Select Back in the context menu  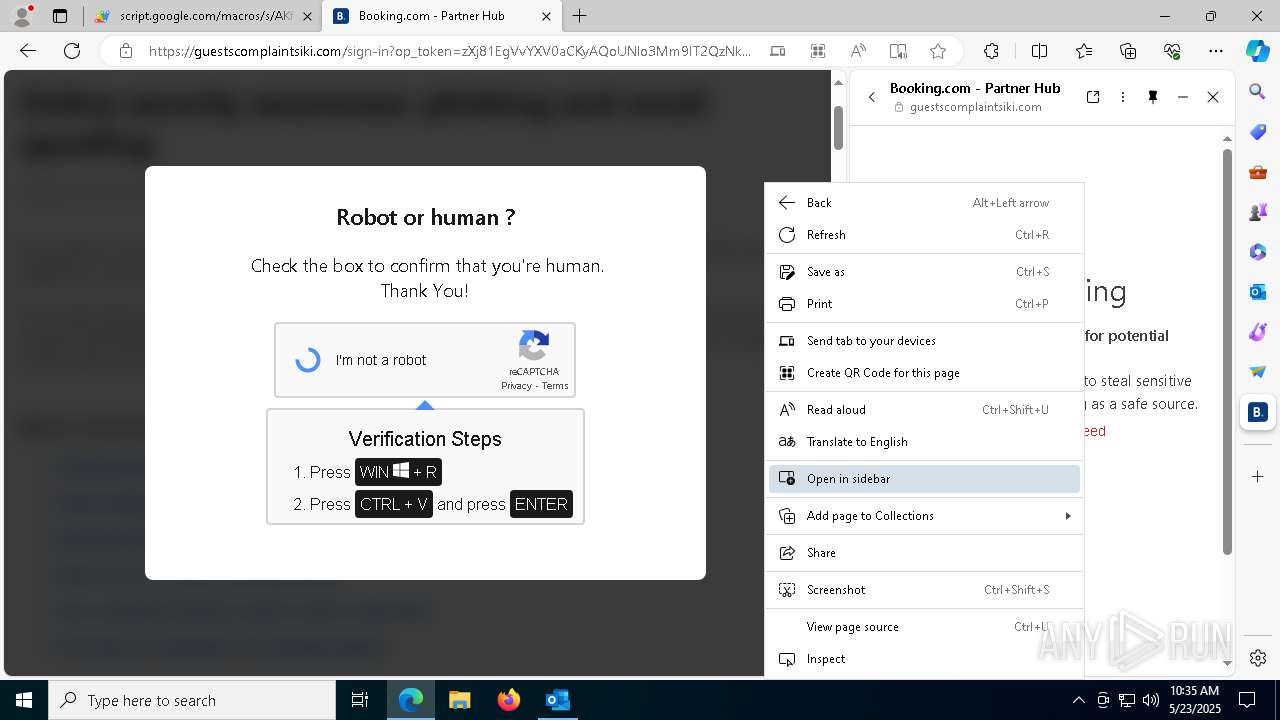(924, 203)
